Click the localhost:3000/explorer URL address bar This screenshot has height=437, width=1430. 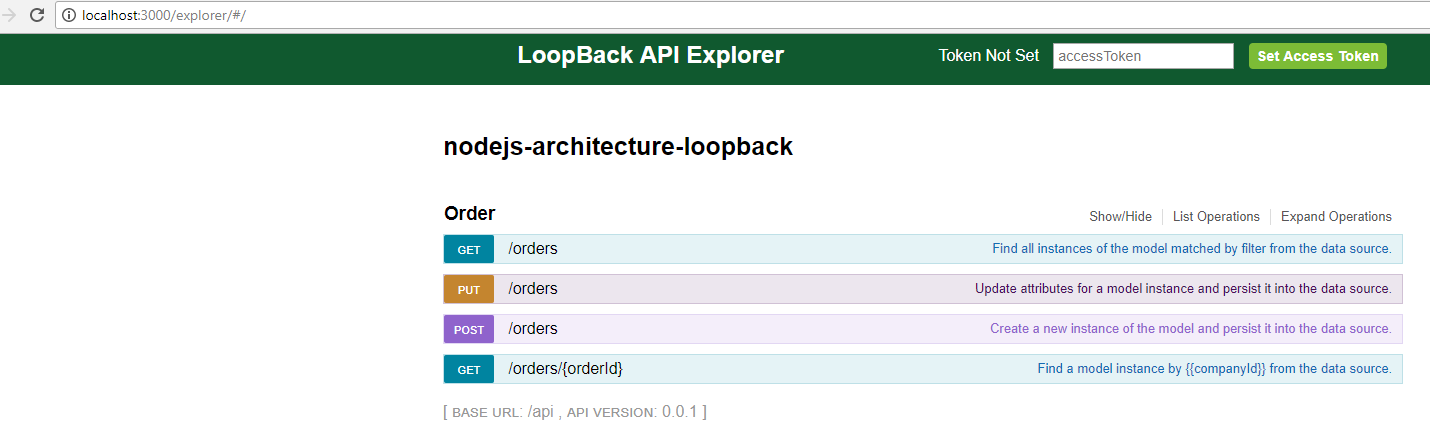[x=741, y=15]
